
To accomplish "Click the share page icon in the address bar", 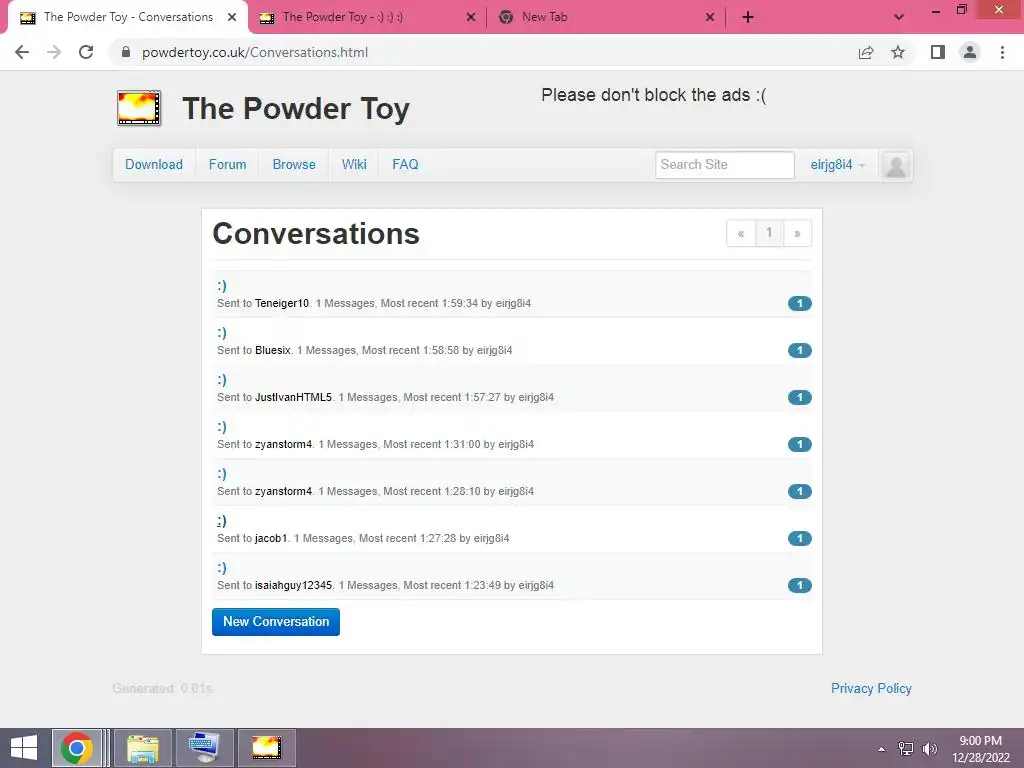I will click(866, 52).
